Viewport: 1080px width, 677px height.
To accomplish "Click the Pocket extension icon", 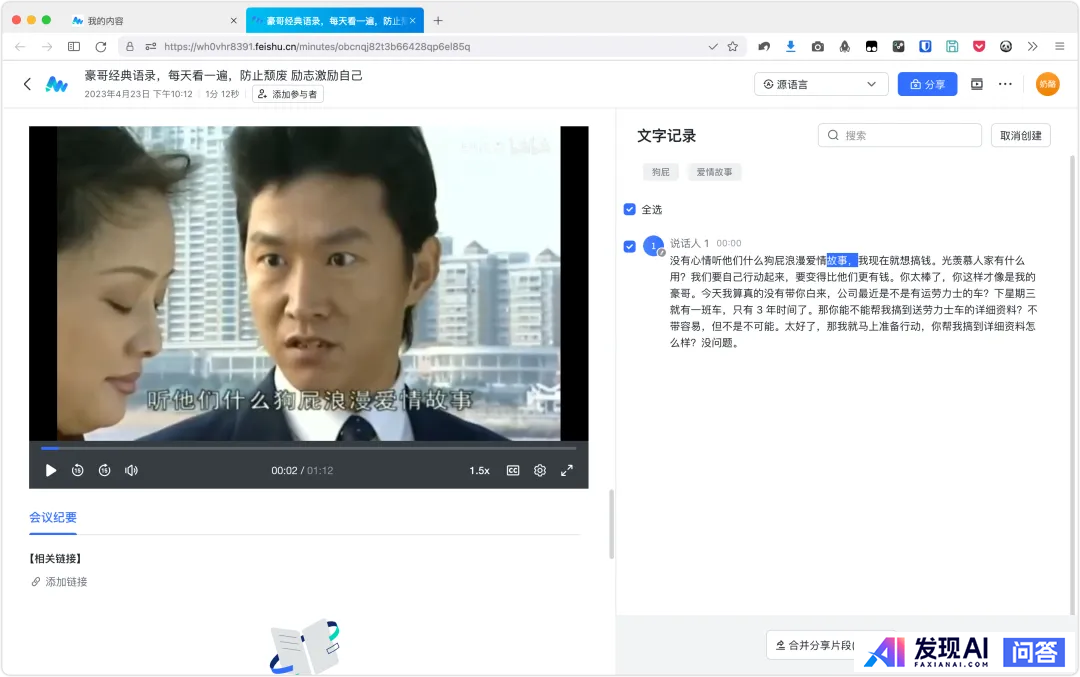I will 979,47.
